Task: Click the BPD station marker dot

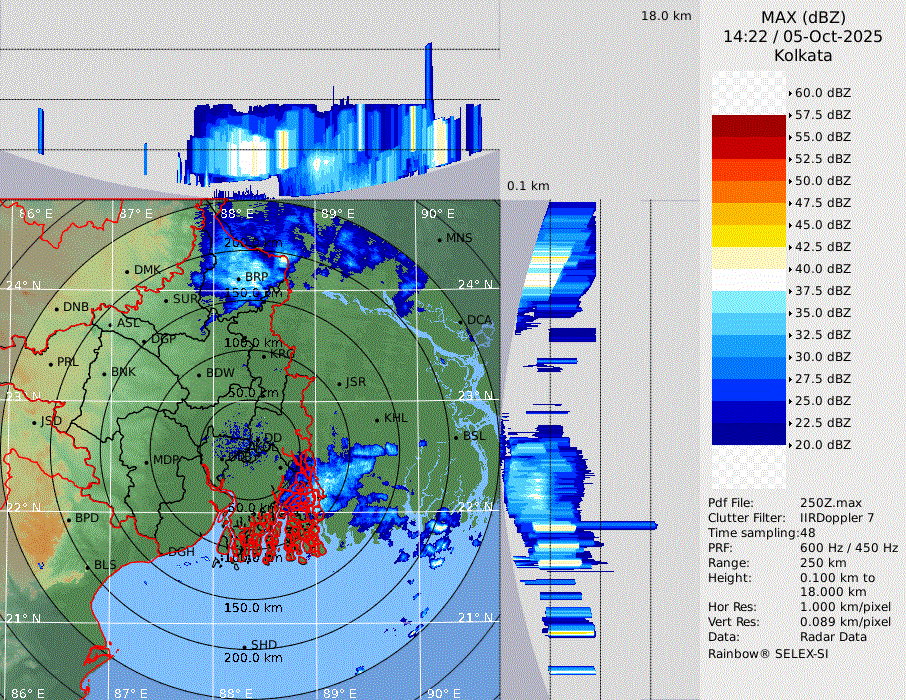Action: click(69, 520)
